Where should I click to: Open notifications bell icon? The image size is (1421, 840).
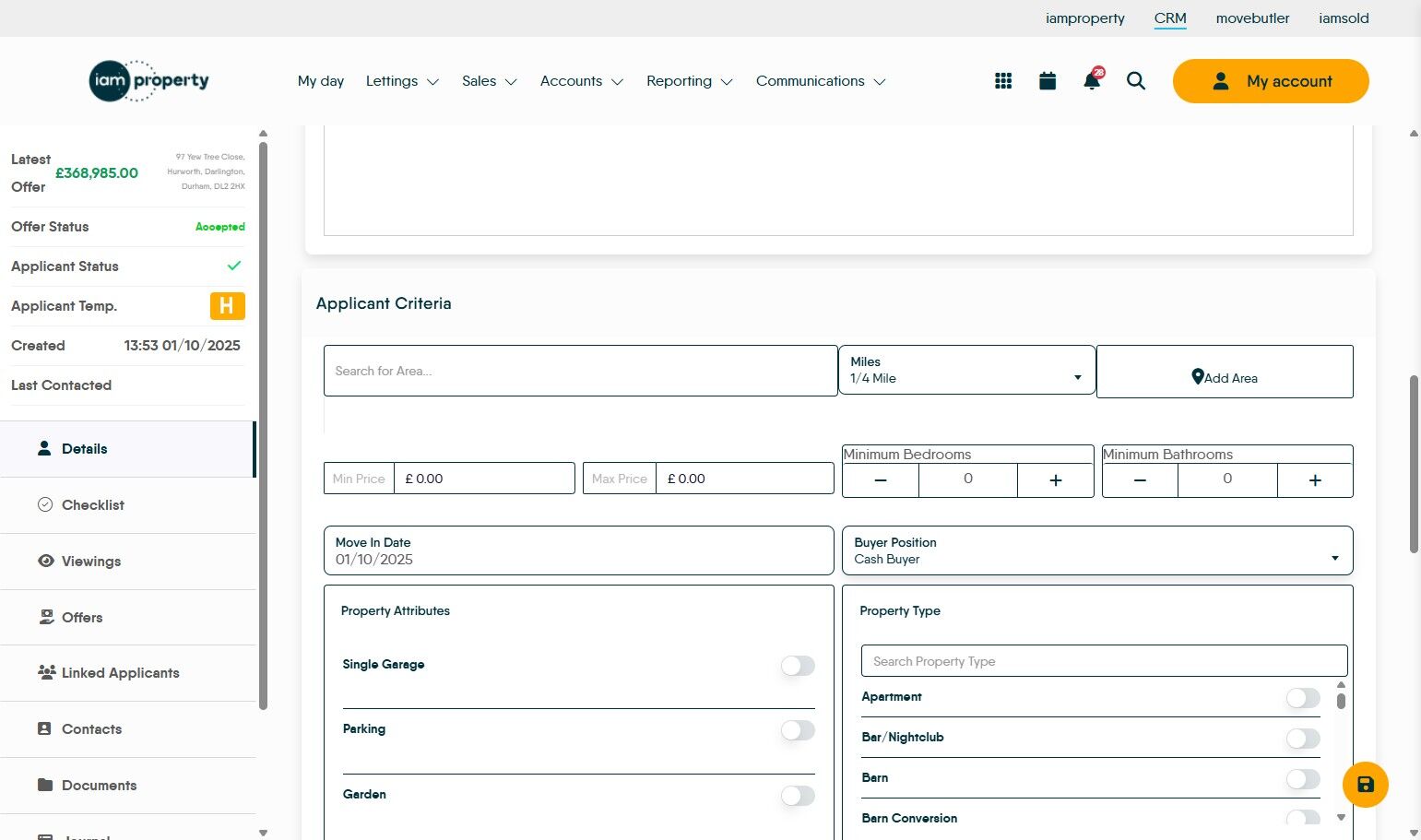pyautogui.click(x=1092, y=81)
